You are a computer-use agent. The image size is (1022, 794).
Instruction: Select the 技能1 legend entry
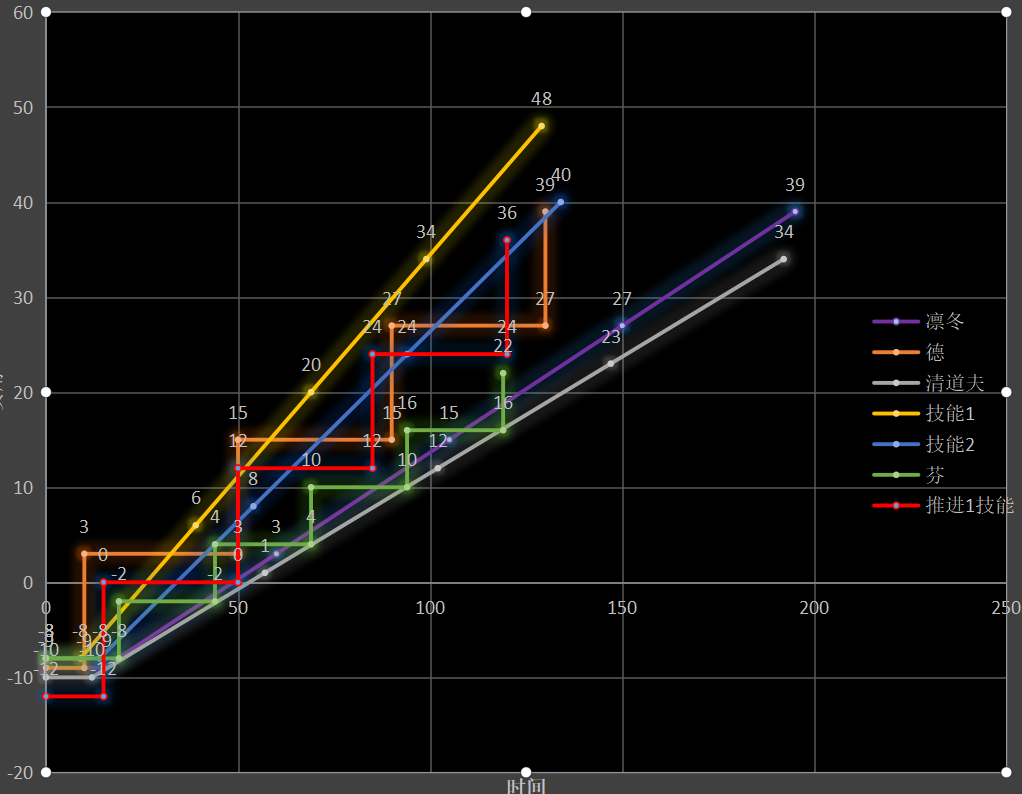[924, 413]
